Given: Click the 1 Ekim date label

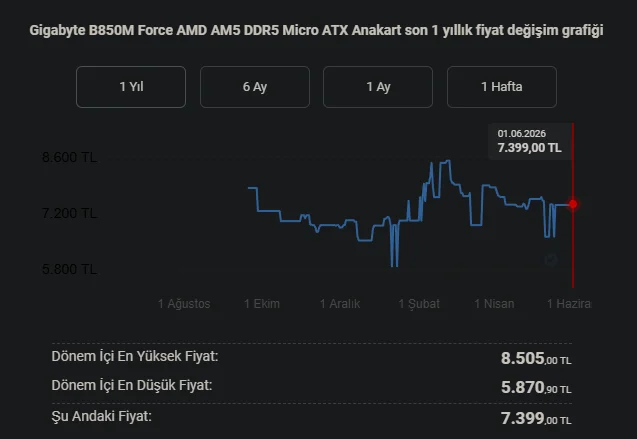Looking at the screenshot, I should (x=262, y=304).
